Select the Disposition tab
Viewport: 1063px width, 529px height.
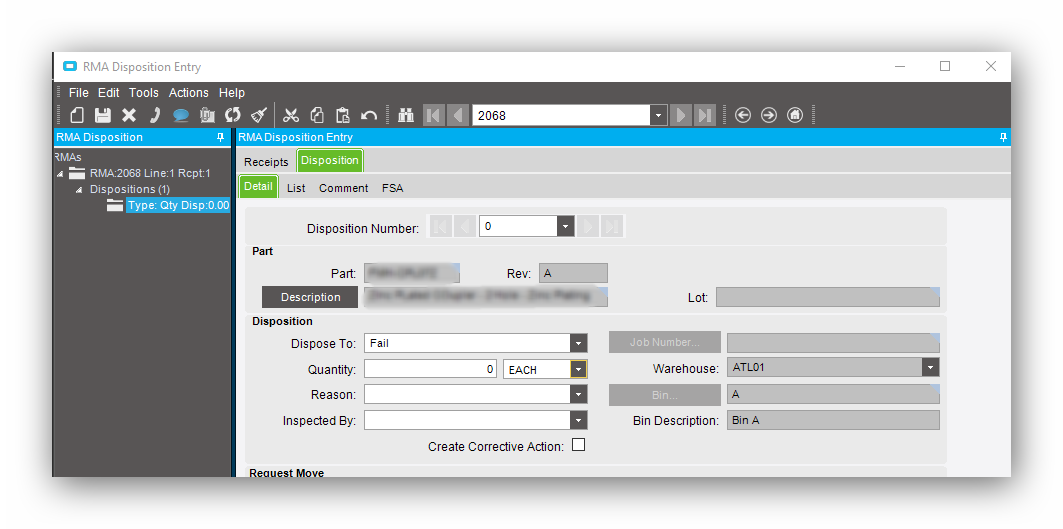[330, 161]
